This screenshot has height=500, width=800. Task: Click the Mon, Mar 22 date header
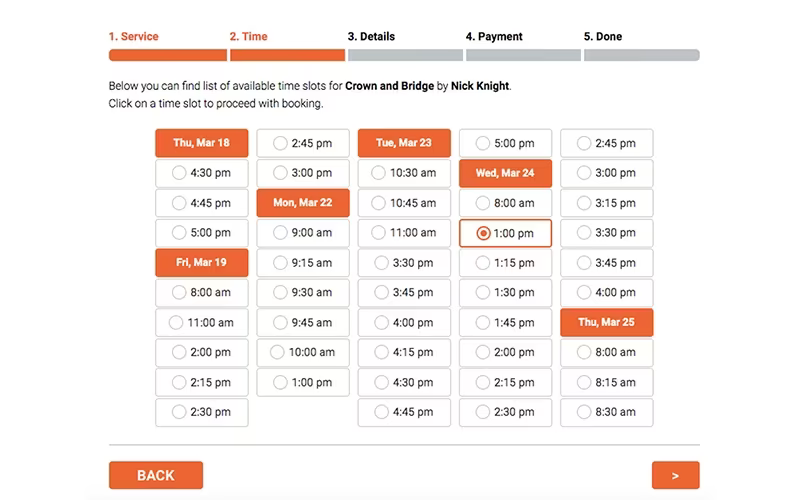tap(303, 203)
